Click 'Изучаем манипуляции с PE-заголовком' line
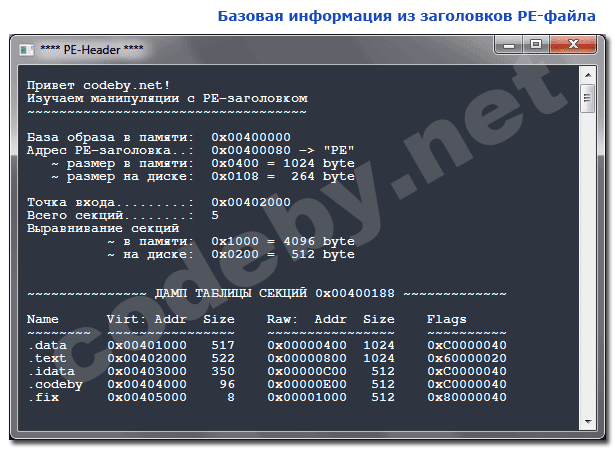This screenshot has height=452, width=615. point(167,98)
